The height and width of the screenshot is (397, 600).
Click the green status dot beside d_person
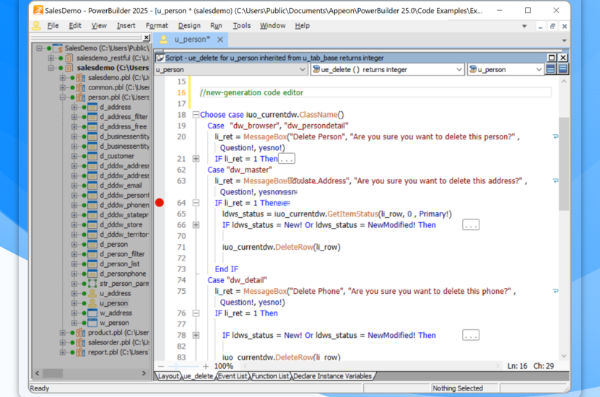84,245
